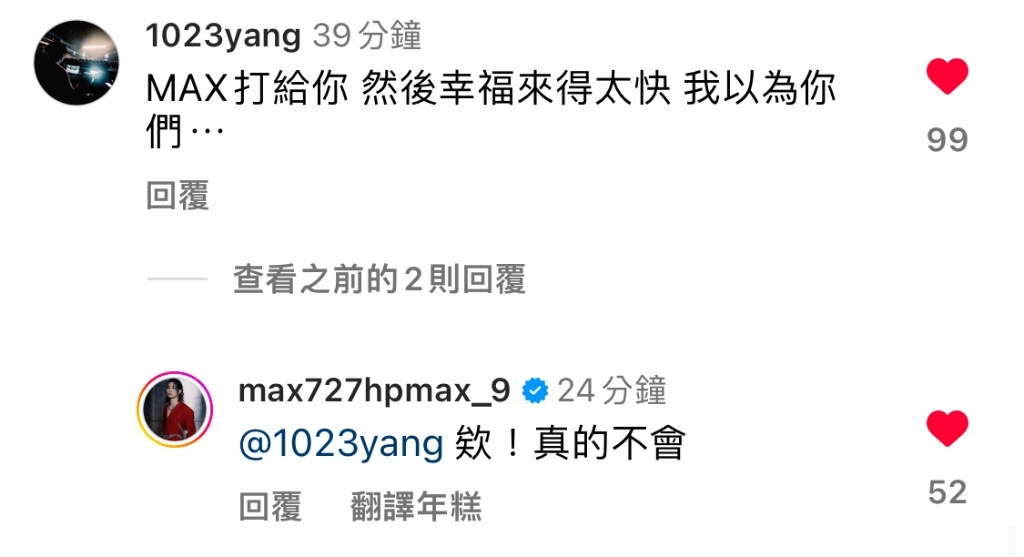
Task: Expand 查看之前的2則回覆 previous replies
Action: 379,279
